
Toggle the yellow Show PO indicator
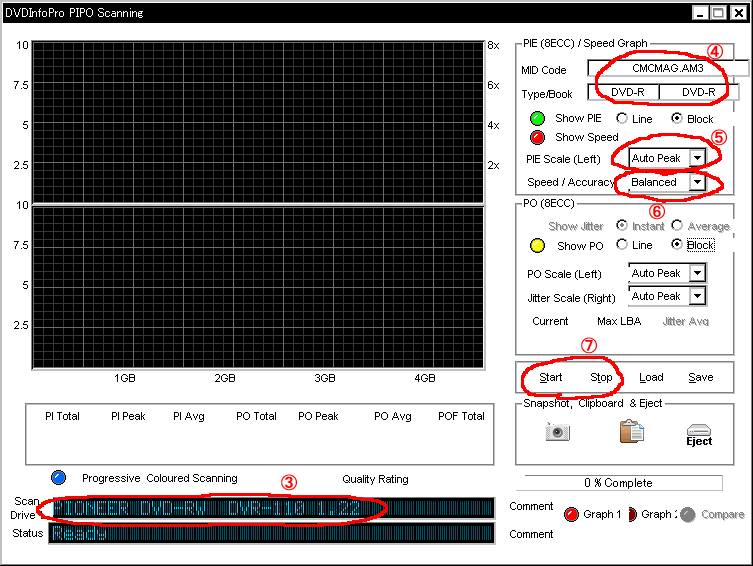537,246
